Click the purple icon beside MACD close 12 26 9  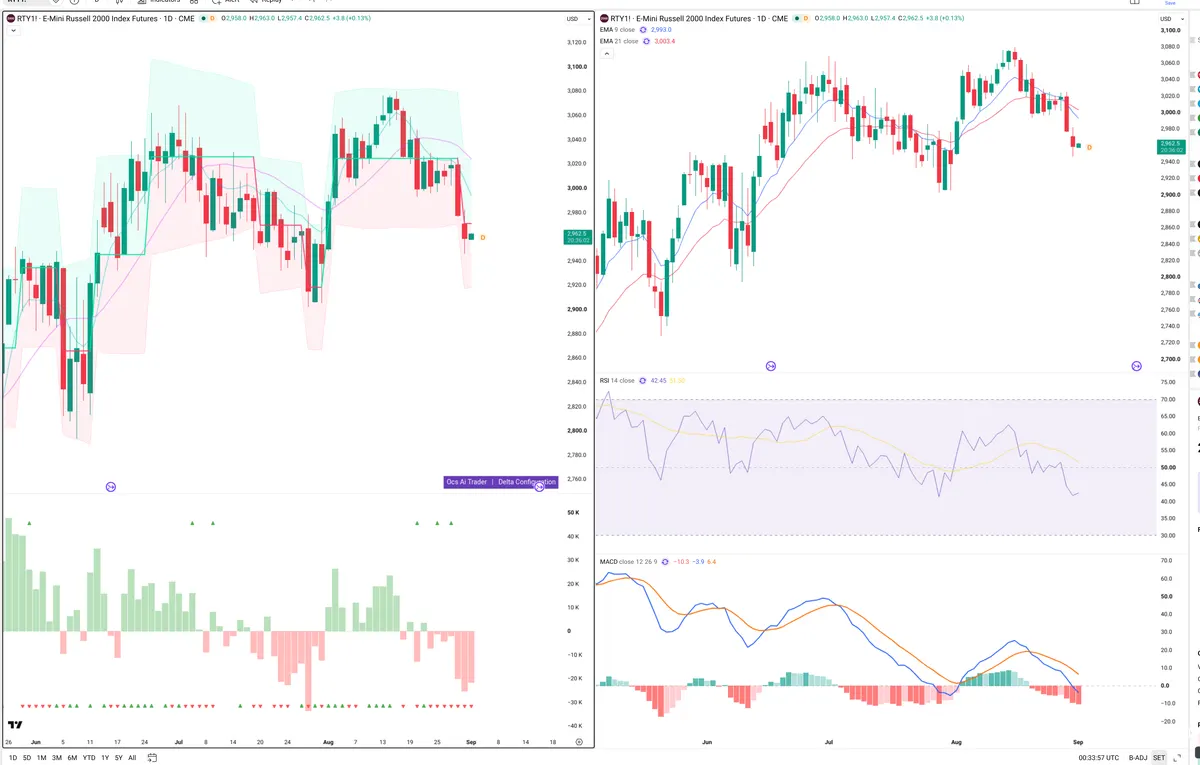665,562
